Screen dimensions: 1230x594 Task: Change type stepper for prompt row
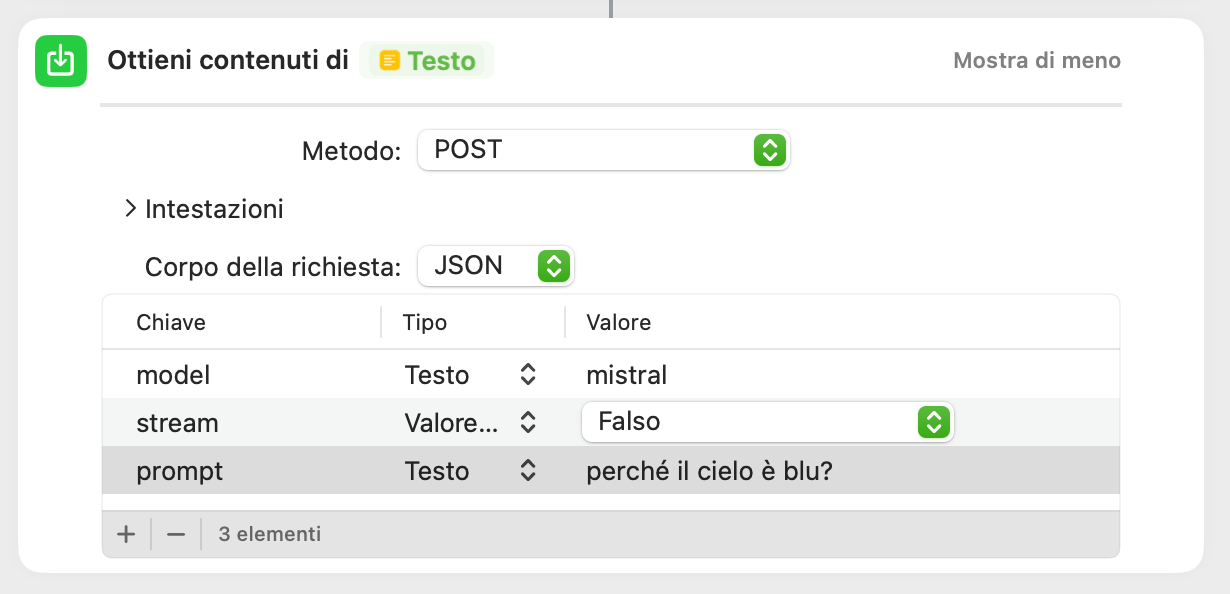(x=529, y=471)
